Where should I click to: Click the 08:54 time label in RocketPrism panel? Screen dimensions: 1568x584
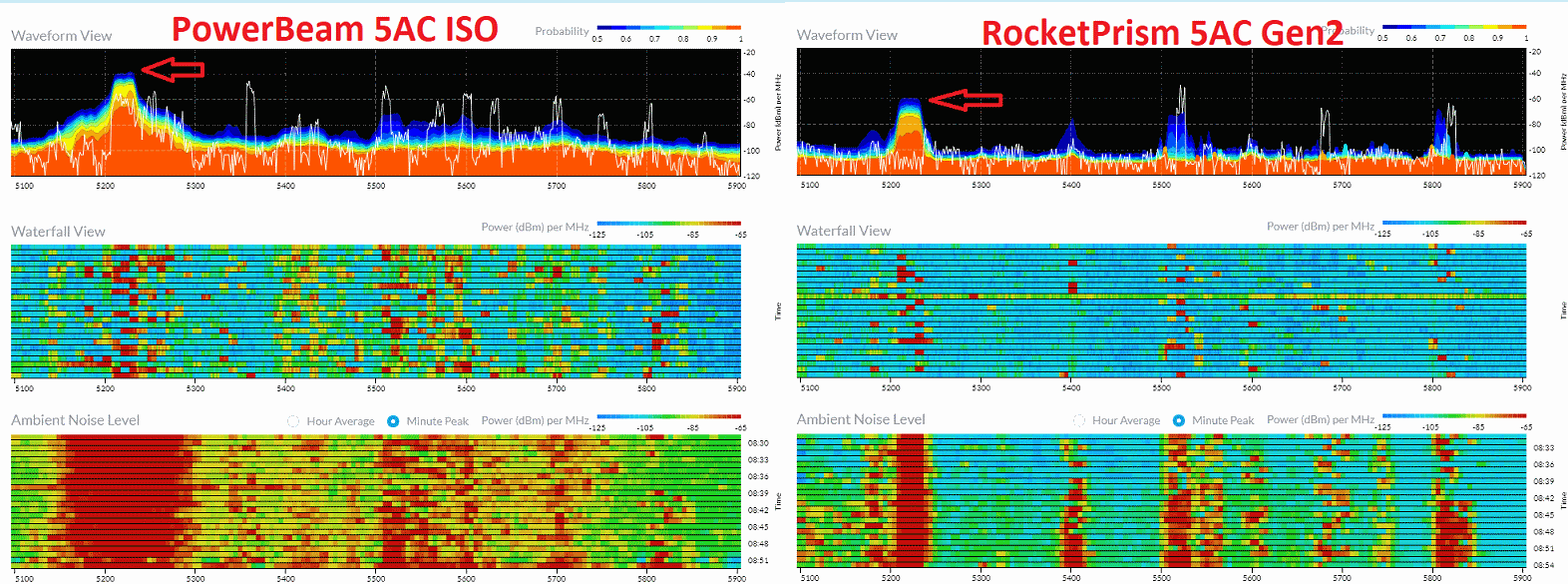click(x=1544, y=566)
